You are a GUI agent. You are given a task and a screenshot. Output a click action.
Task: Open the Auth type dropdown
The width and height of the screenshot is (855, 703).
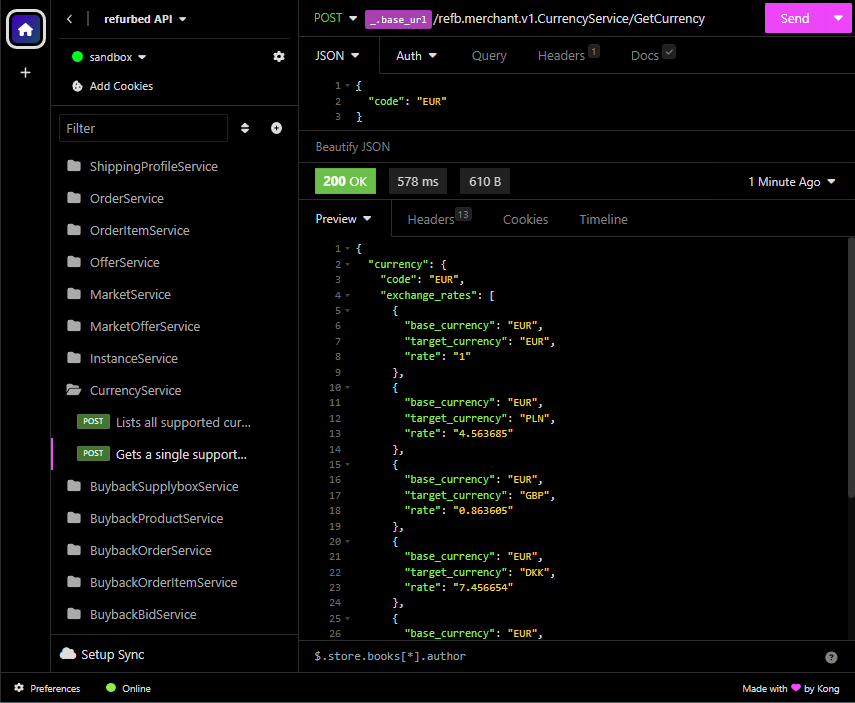tap(416, 56)
